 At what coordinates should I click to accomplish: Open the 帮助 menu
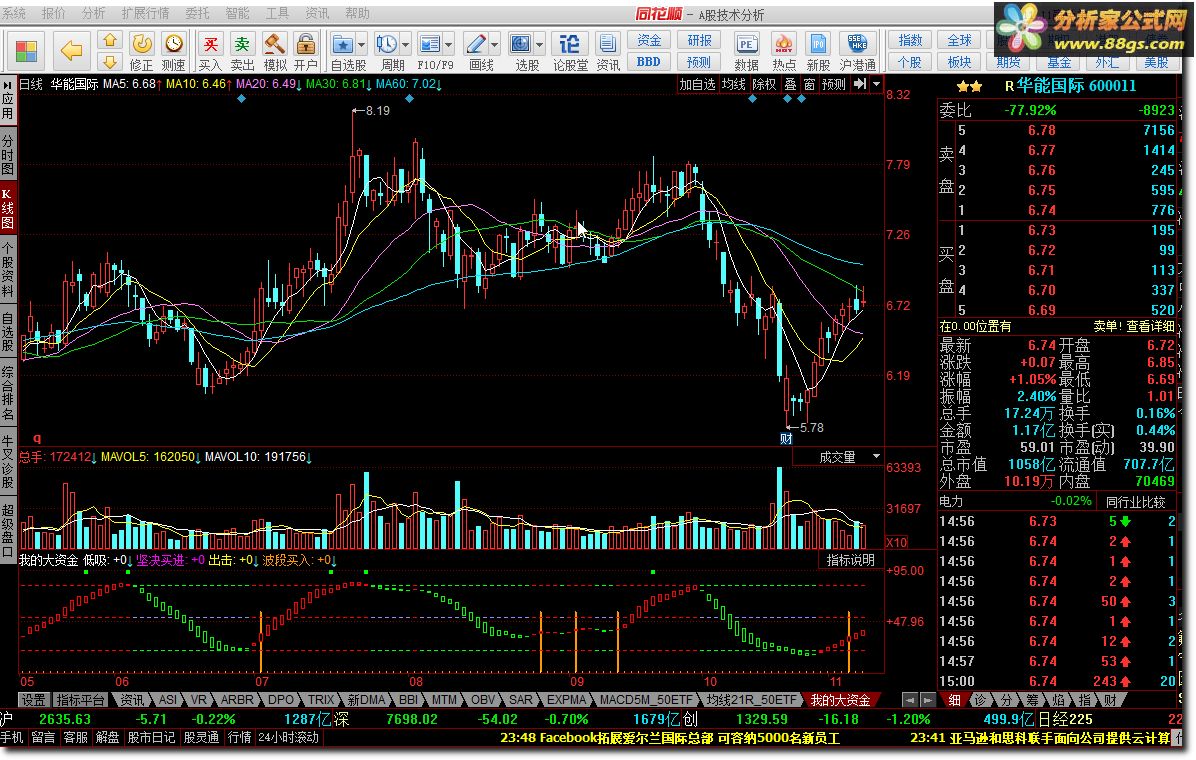358,13
